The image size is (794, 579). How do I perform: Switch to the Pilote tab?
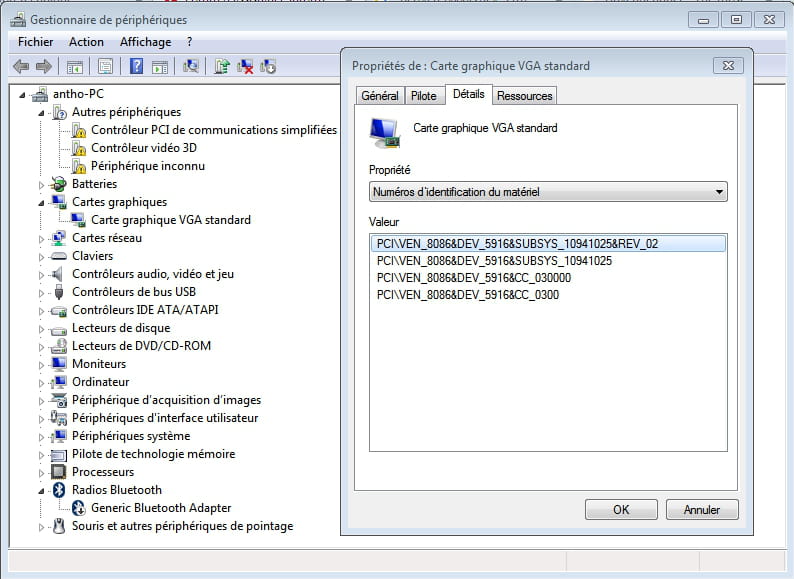423,96
